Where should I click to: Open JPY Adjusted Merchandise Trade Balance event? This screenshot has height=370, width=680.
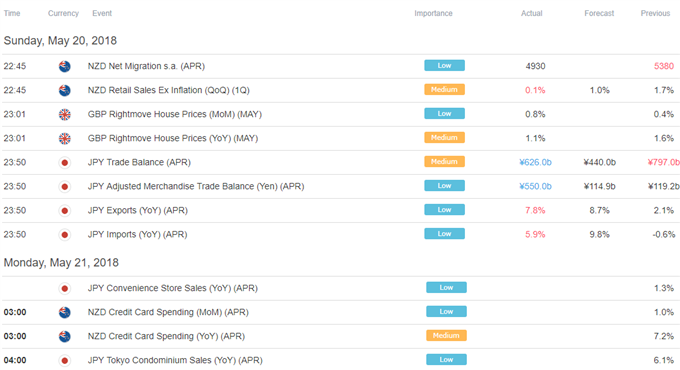196,187
